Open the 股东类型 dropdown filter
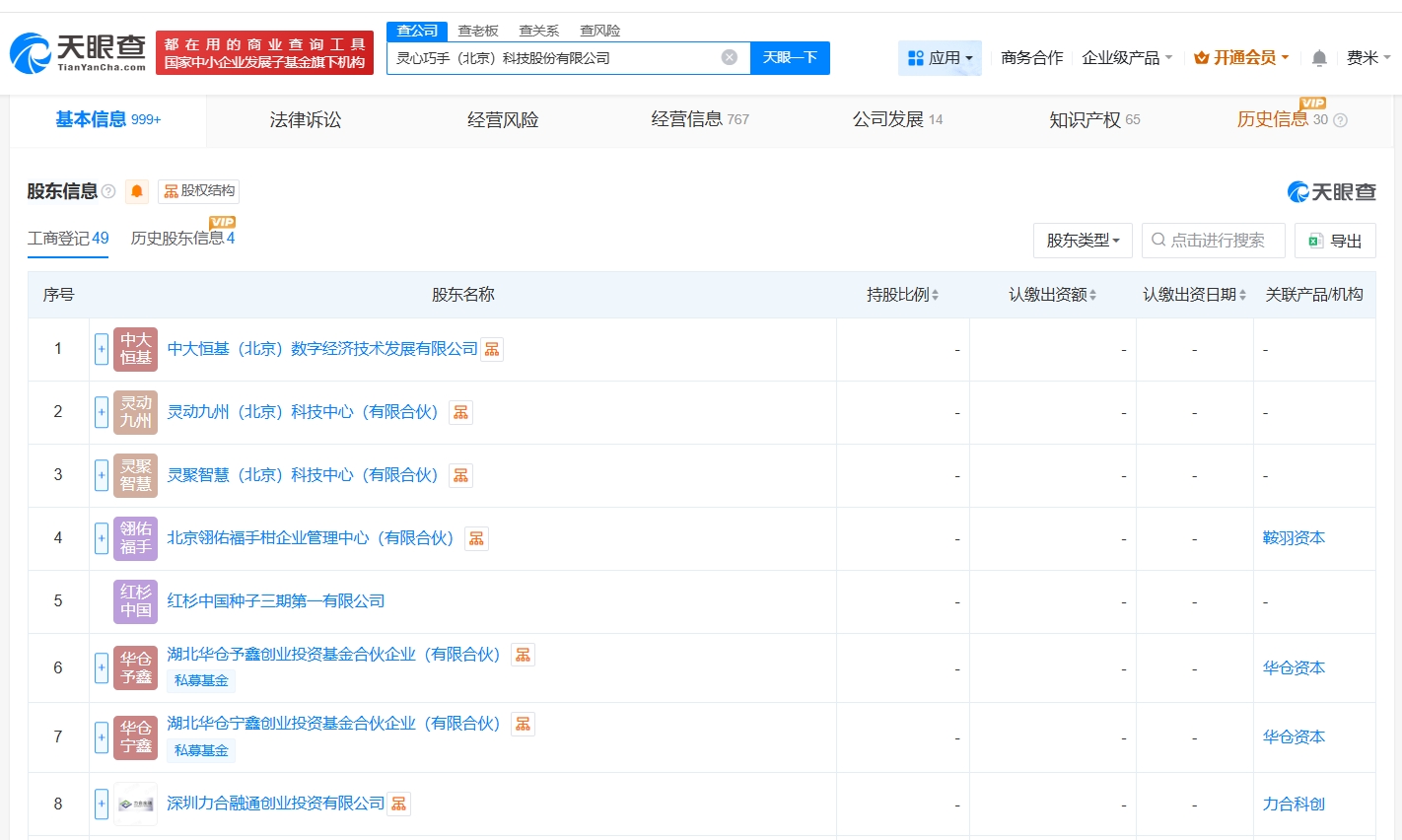 click(x=1083, y=241)
